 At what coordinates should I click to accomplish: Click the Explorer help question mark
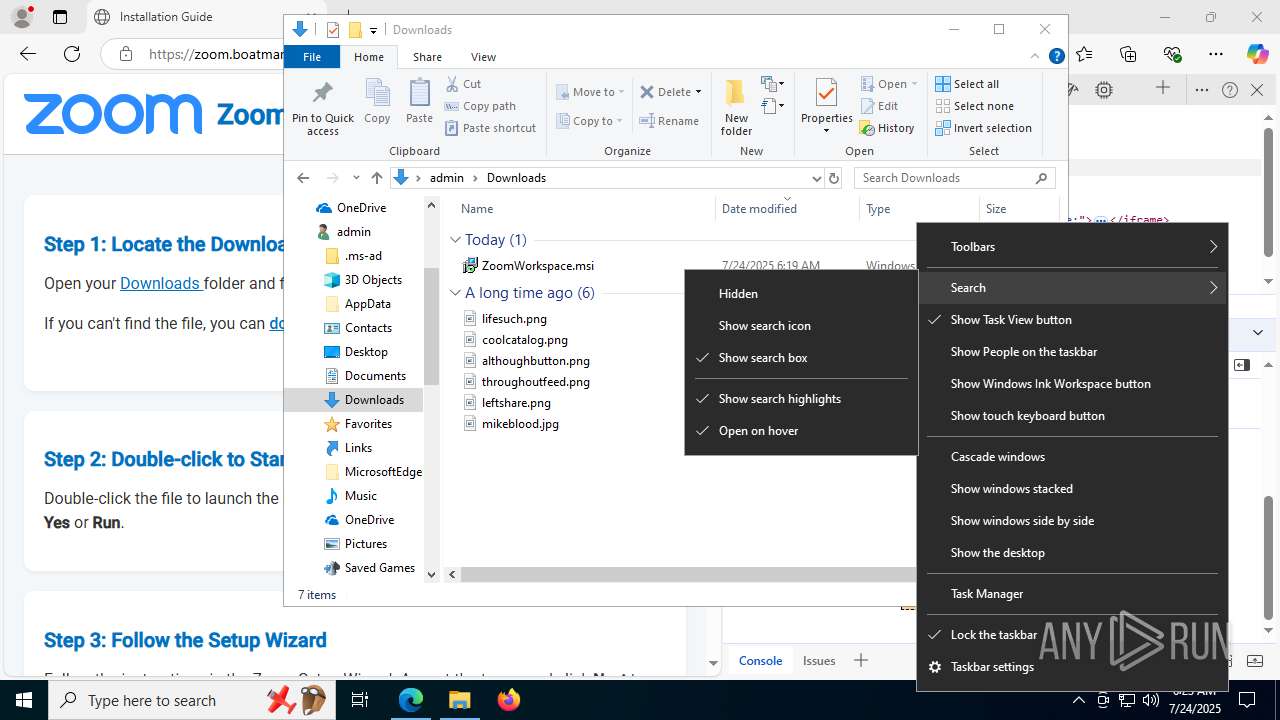[1056, 57]
